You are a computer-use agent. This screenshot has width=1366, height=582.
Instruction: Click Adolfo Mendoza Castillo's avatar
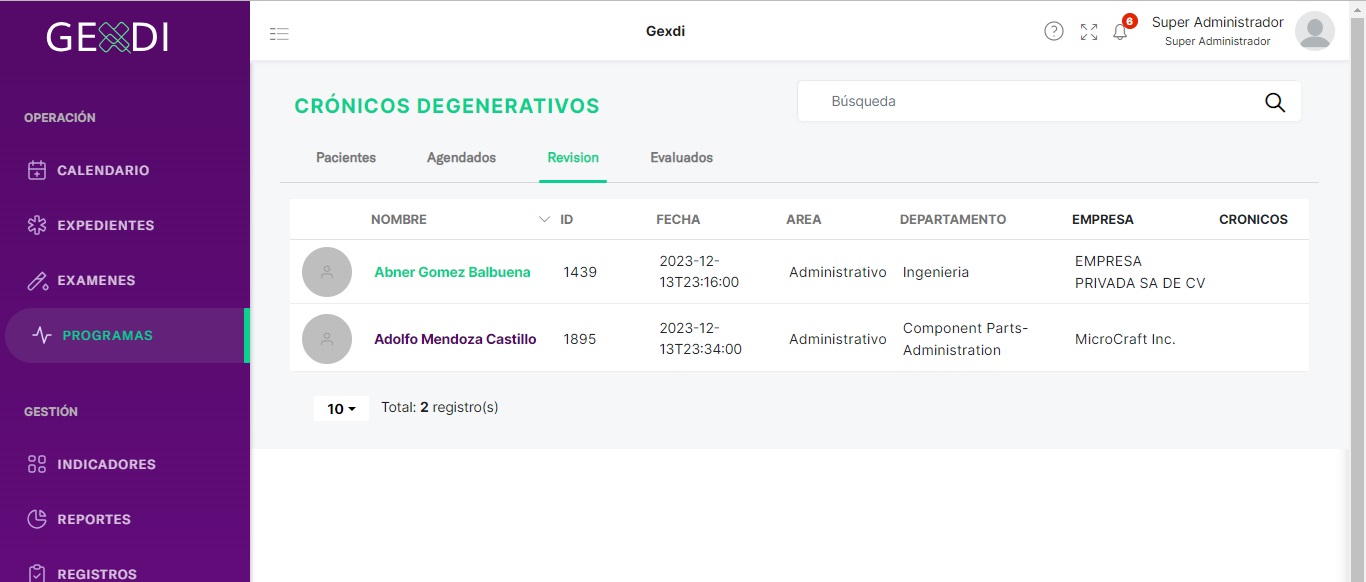tap(327, 339)
